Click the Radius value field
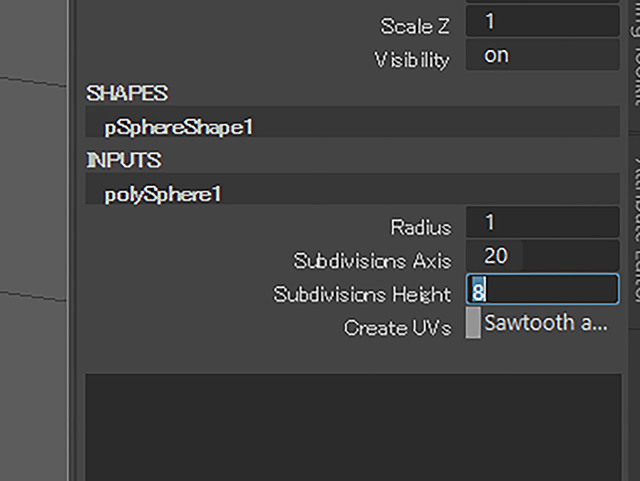640x481 pixels. 542,223
